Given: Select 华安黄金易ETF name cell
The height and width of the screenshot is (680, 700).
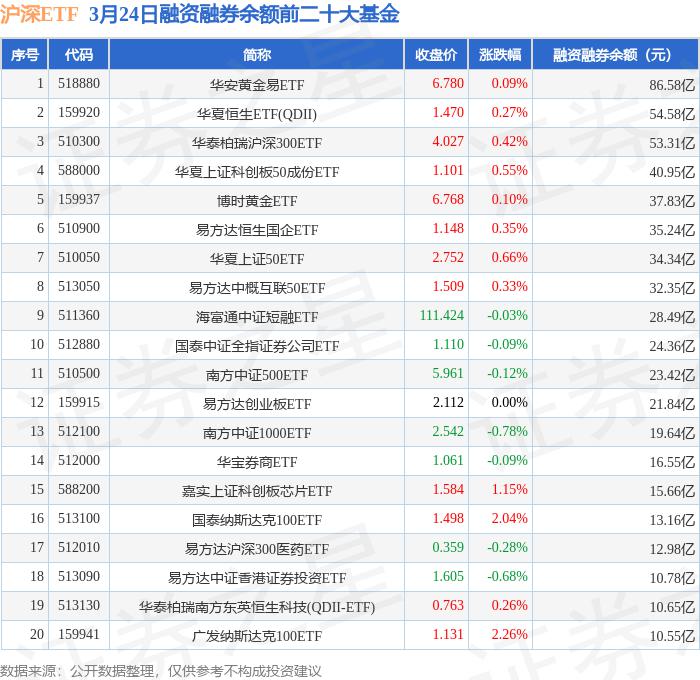Looking at the screenshot, I should (257, 85).
